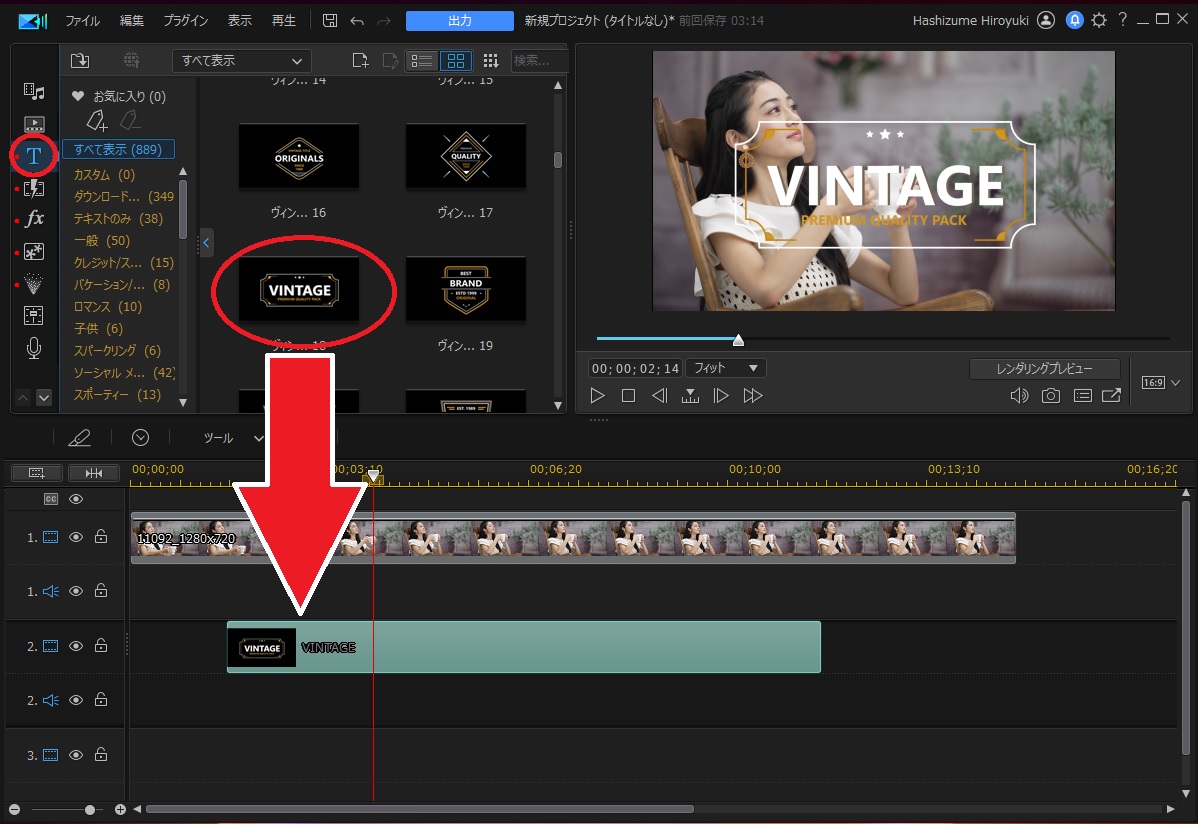Open the ファイル menu
This screenshot has width=1198, height=824.
click(x=82, y=20)
